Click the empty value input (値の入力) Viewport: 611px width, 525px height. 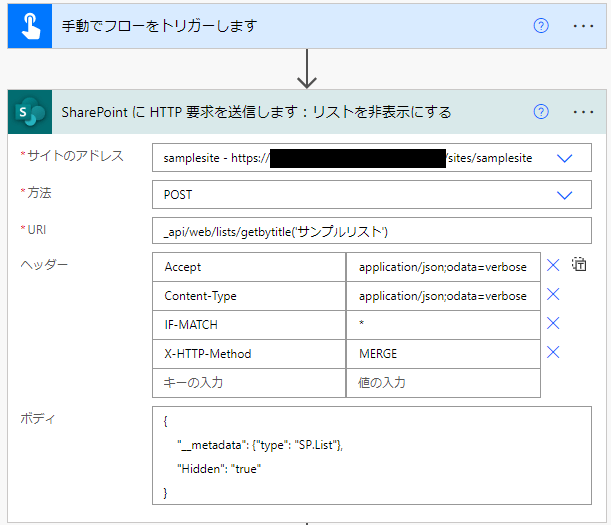(443, 383)
